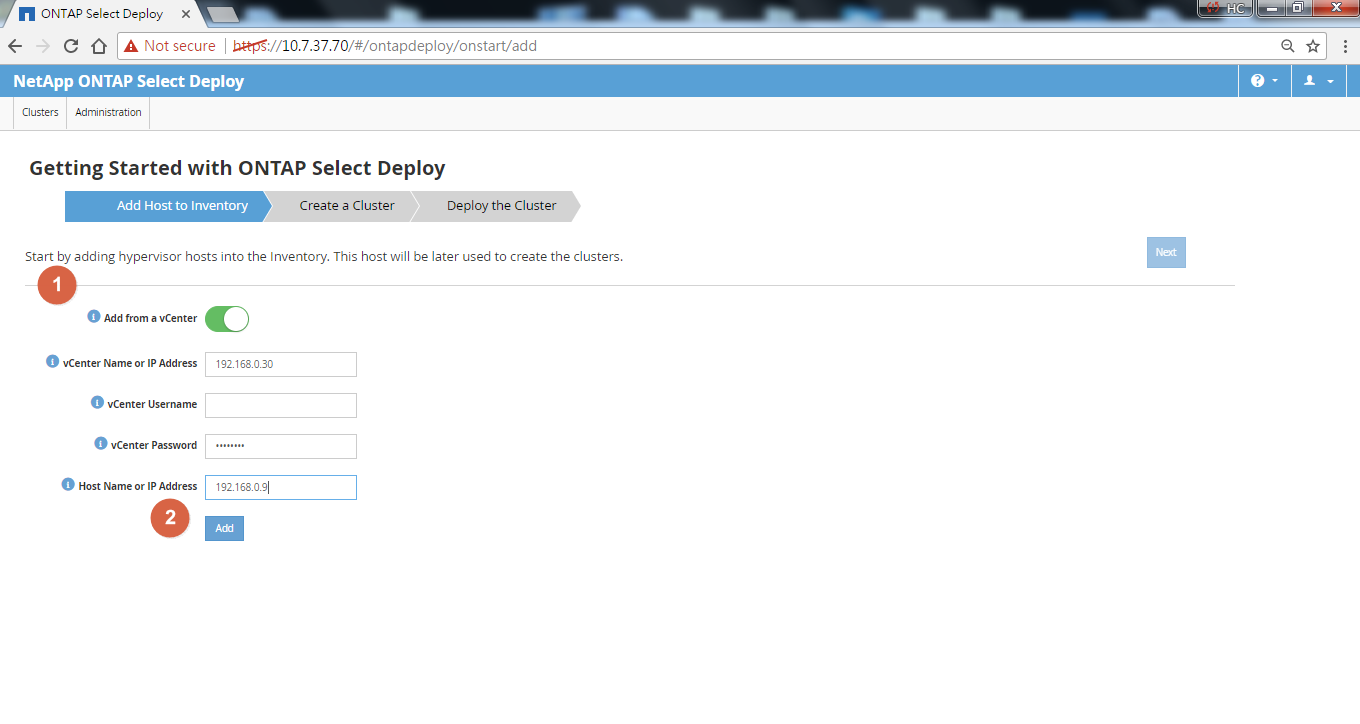Toggle the Add from a vCenter switch
The image size is (1360, 724).
227,319
